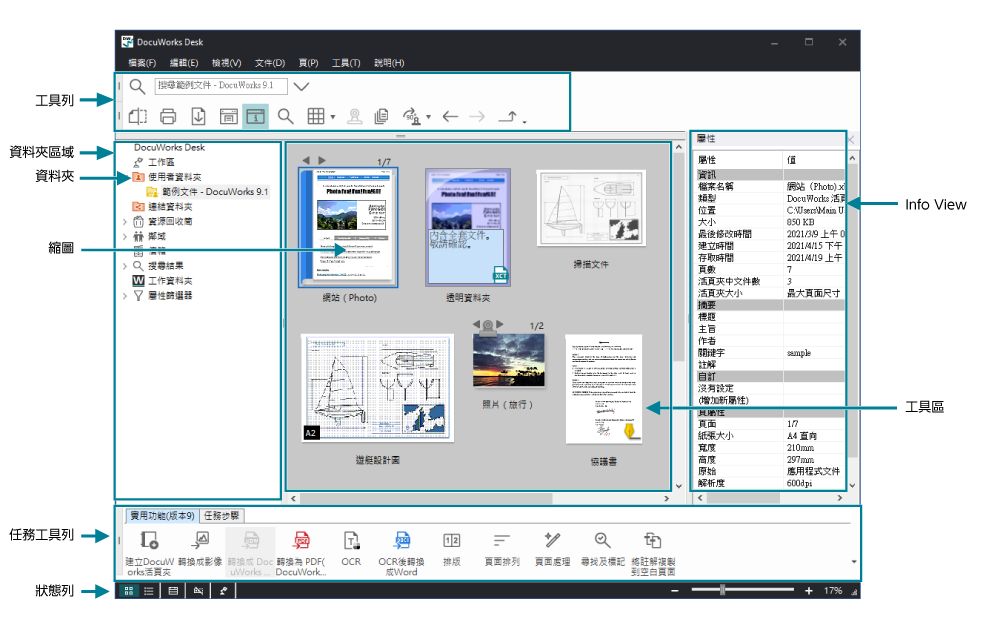Click the magnifier icon beside the search box
Image resolution: width=981 pixels, height=631 pixels.
point(137,86)
